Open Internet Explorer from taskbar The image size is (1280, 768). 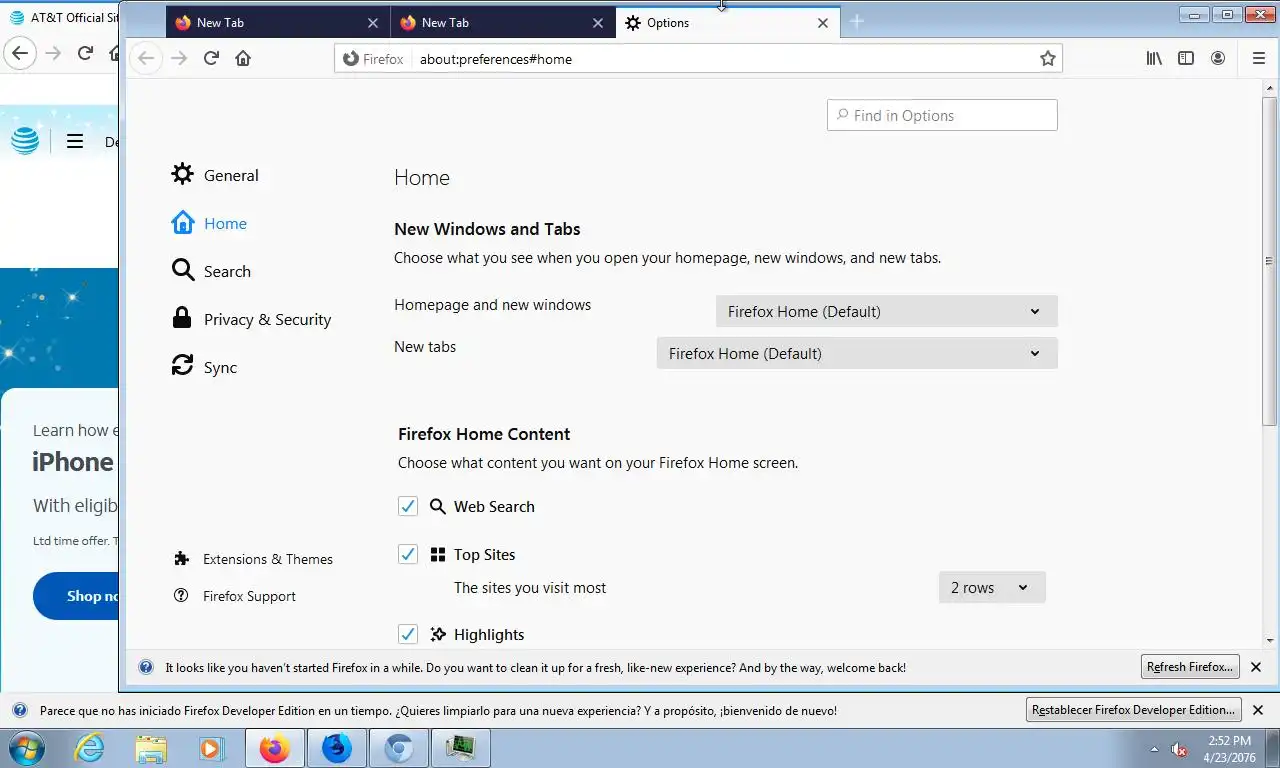point(89,748)
